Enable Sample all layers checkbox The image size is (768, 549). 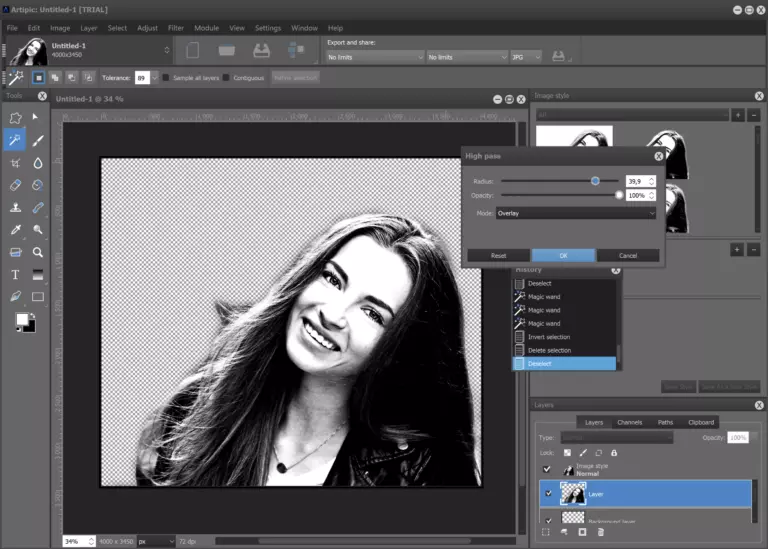pos(166,77)
